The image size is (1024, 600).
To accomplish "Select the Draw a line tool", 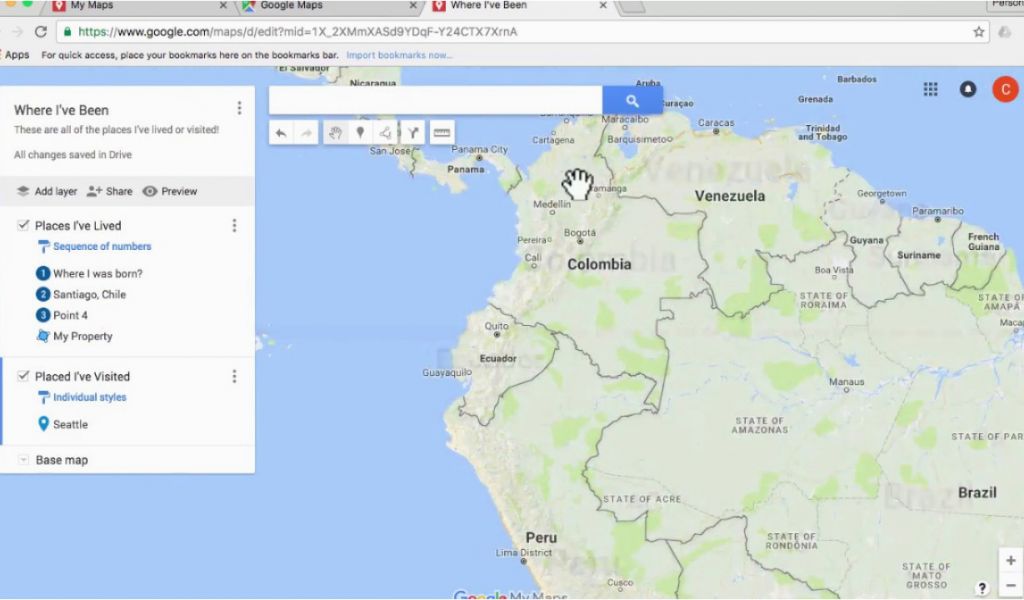I will pyautogui.click(x=385, y=133).
